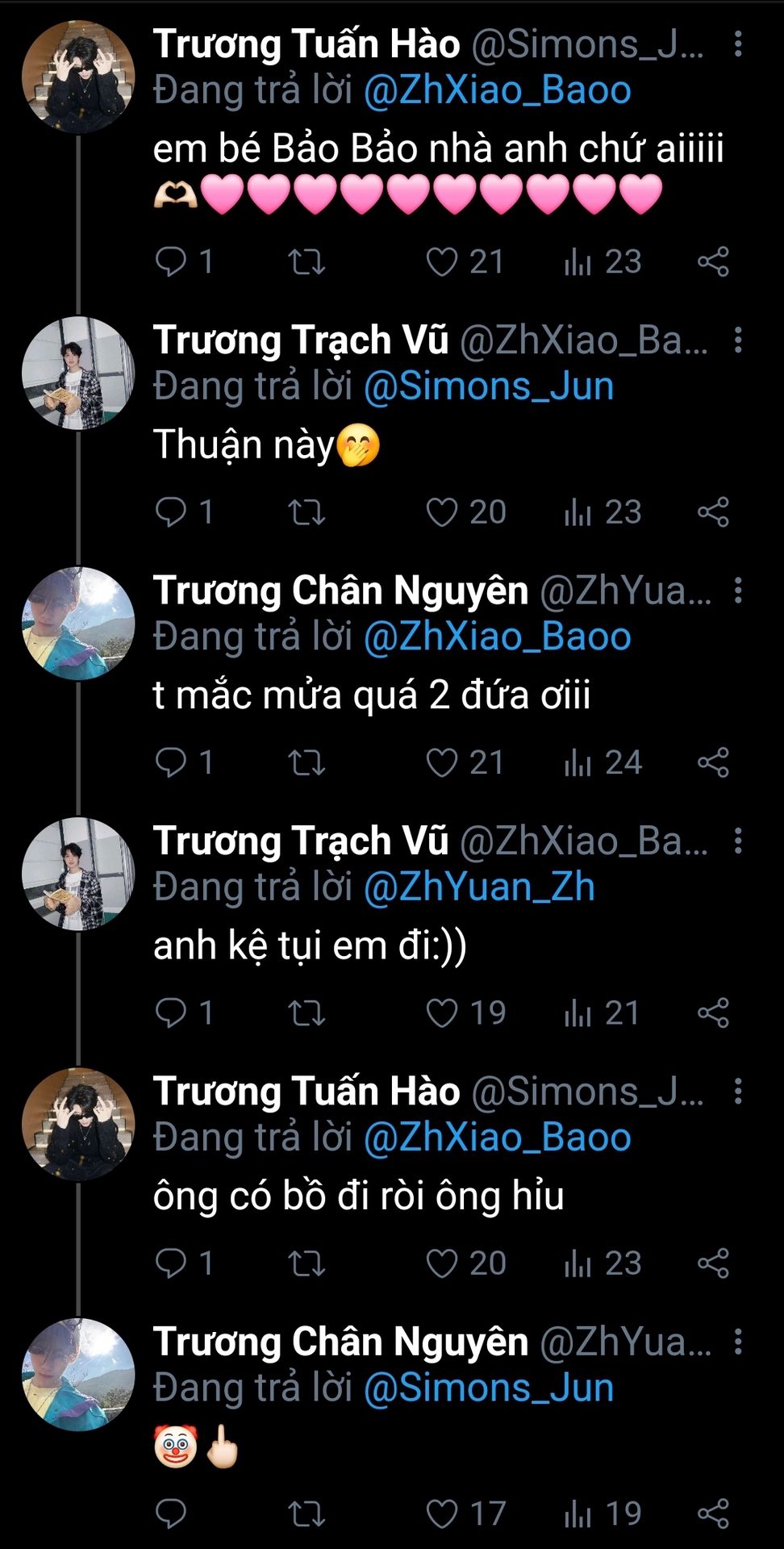Like the 'em bé Bảo Bảo' tweet
The height and width of the screenshot is (1549, 784).
point(442,261)
